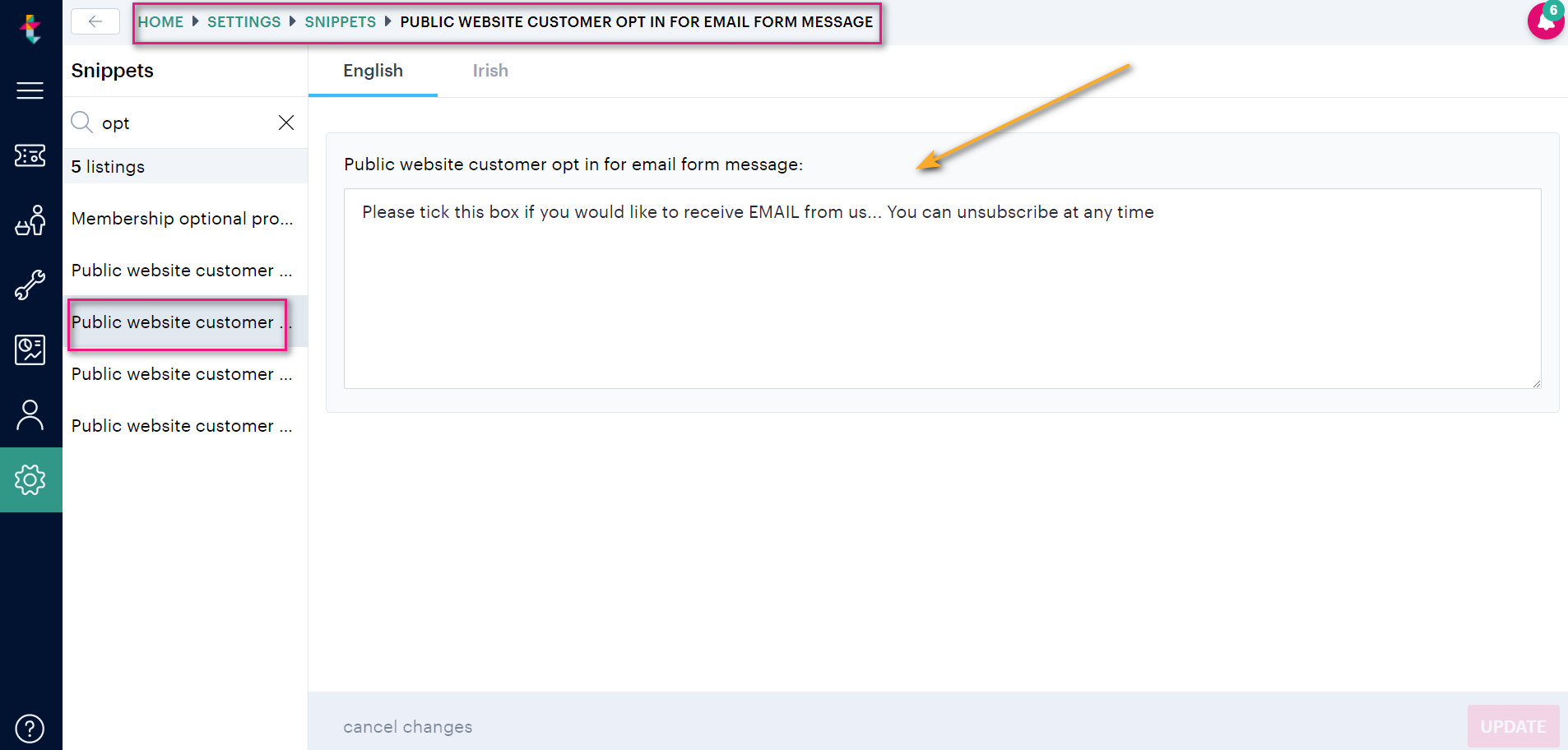Image resolution: width=1568 pixels, height=750 pixels.
Task: Go to SNIPPETS breadcrumb
Action: 341,22
